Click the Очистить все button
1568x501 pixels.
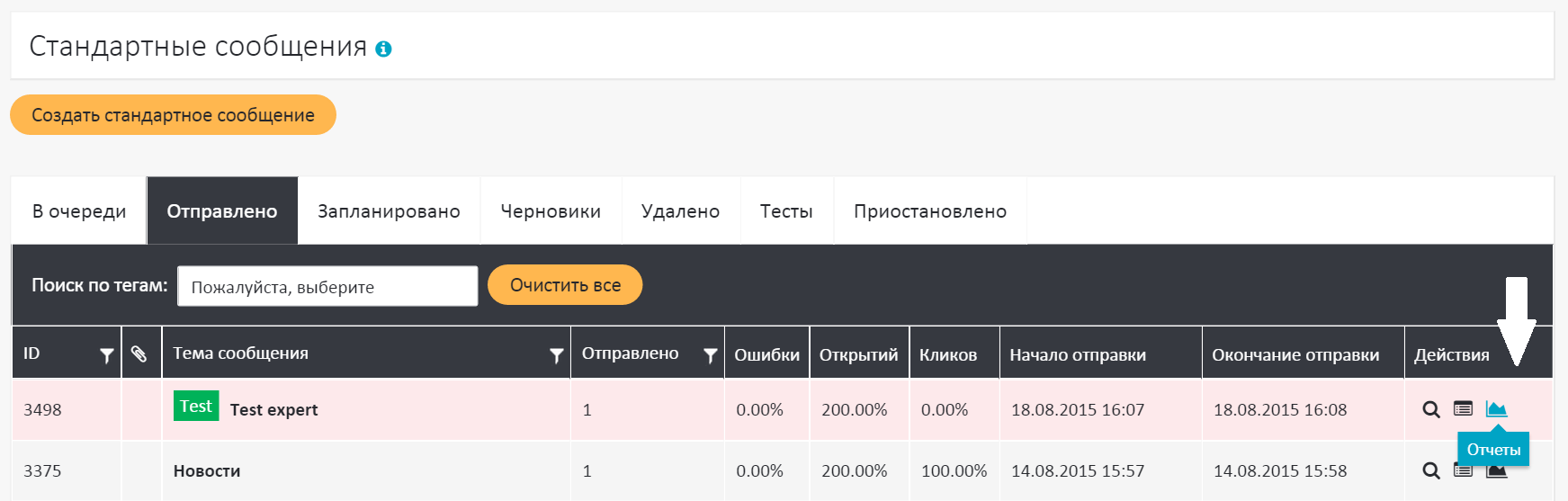pos(565,285)
